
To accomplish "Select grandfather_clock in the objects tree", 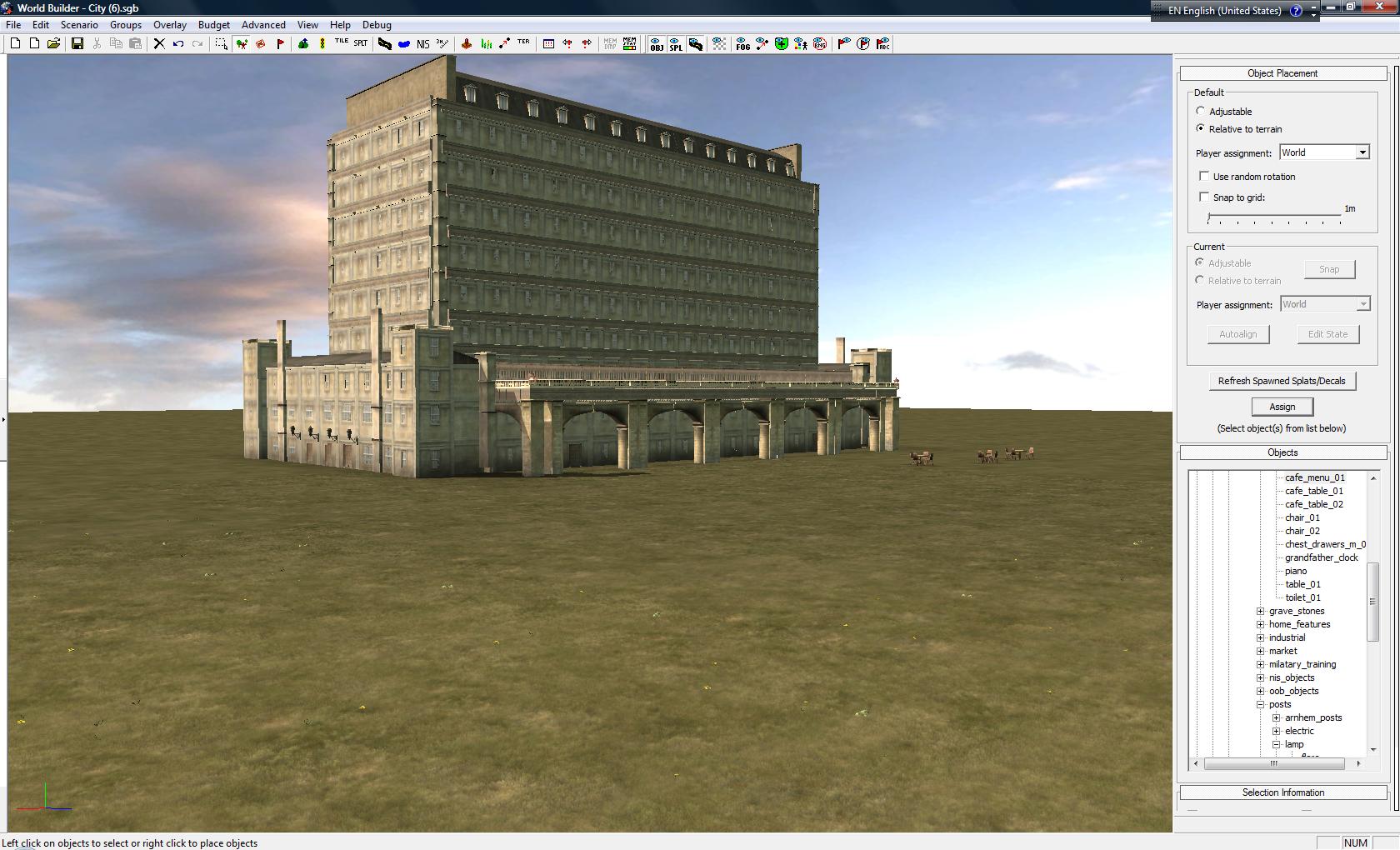I will [1321, 557].
